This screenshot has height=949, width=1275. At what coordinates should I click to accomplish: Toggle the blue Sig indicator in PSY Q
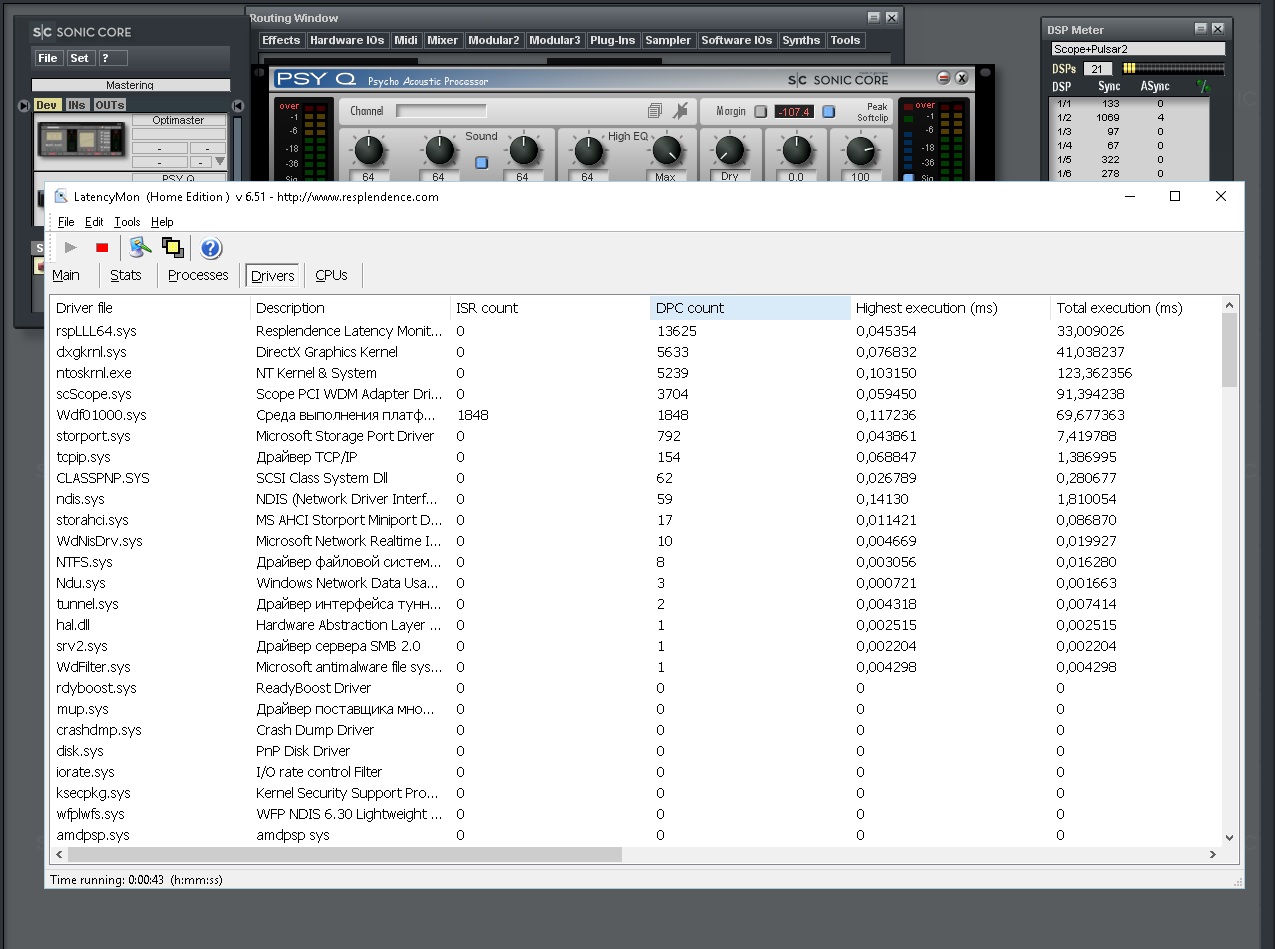point(908,178)
